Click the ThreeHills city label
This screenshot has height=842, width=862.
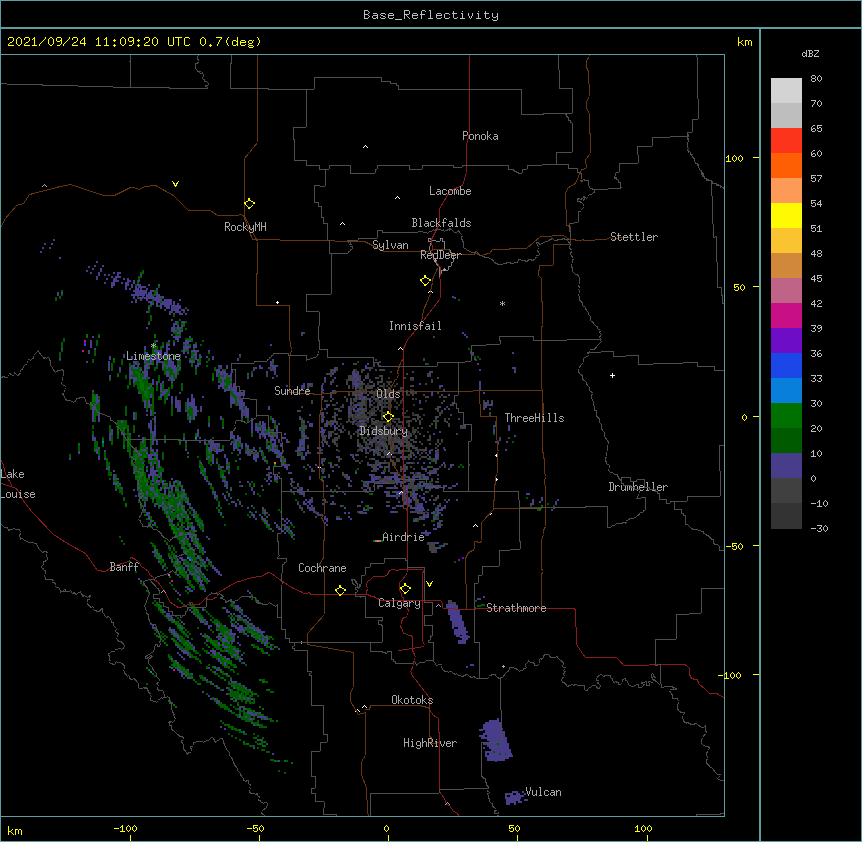(534, 418)
